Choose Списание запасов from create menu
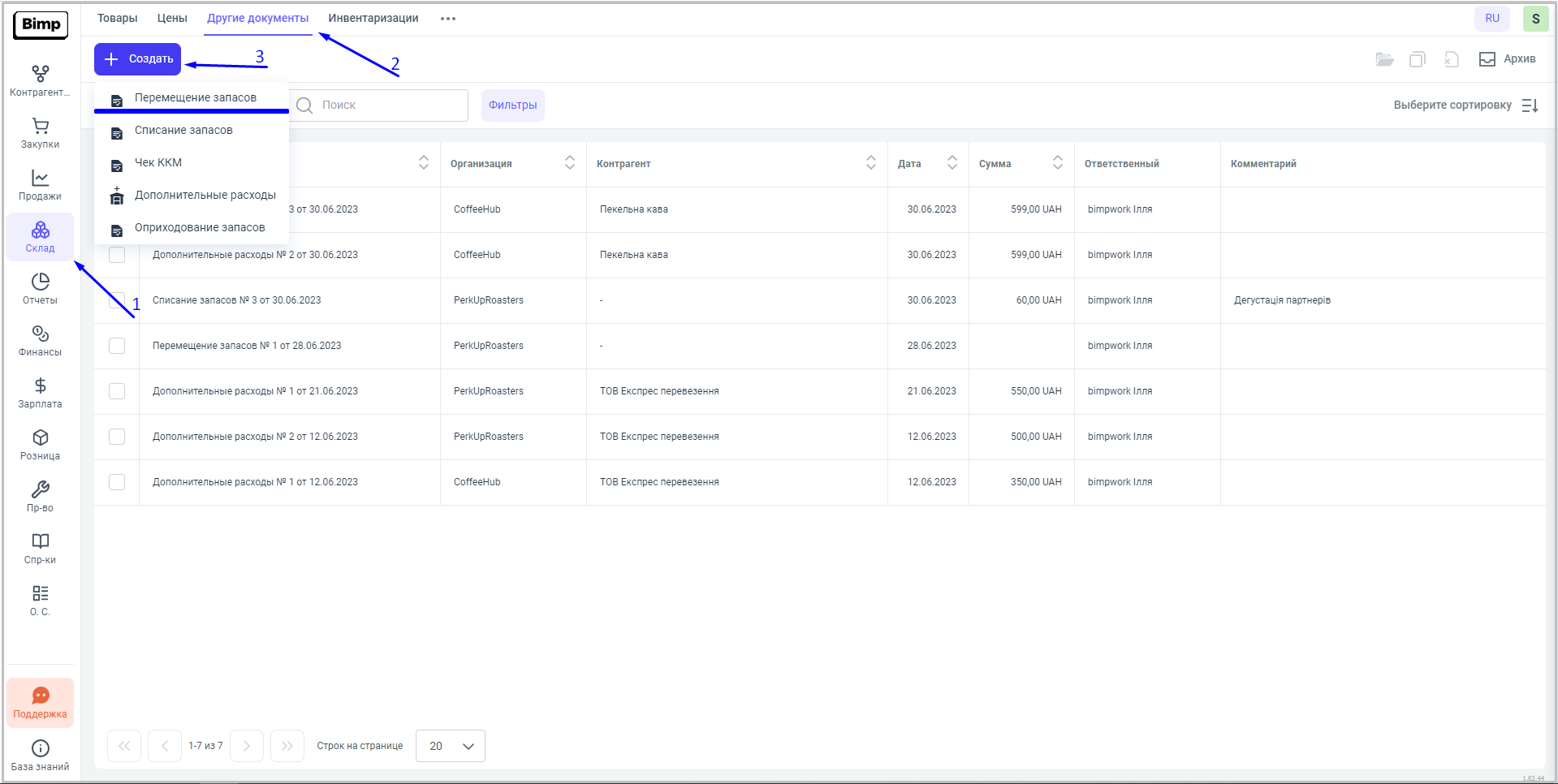 click(183, 130)
